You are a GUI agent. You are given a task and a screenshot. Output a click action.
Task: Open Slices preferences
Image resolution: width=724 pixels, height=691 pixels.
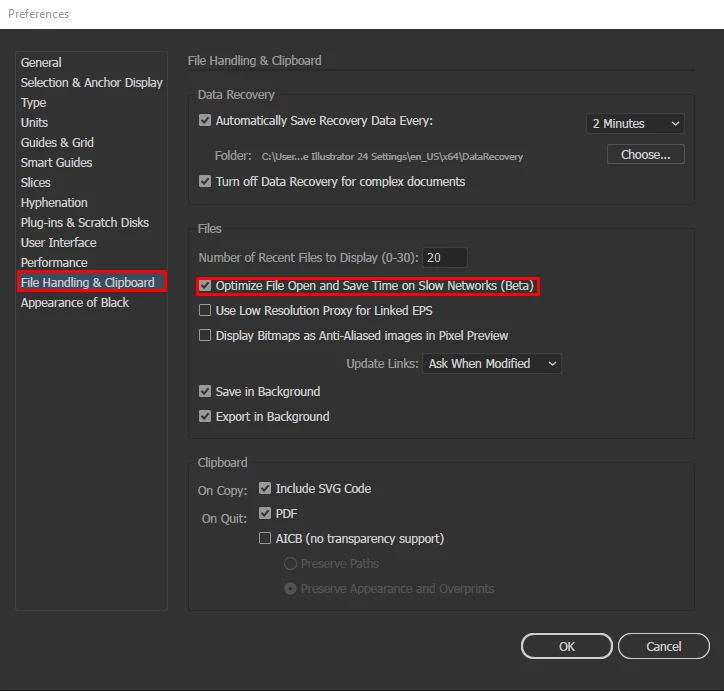coord(36,182)
